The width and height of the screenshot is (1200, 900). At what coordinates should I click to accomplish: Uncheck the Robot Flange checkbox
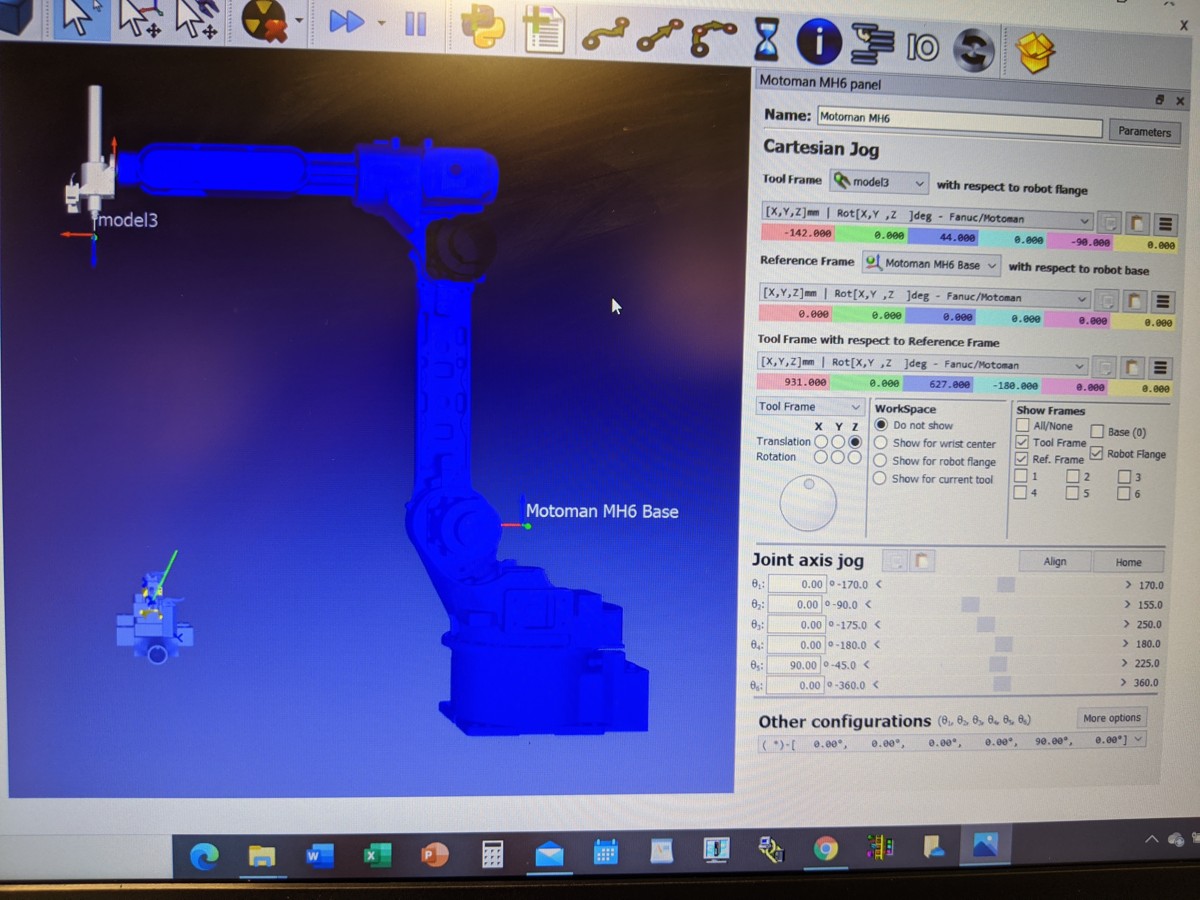[1097, 454]
